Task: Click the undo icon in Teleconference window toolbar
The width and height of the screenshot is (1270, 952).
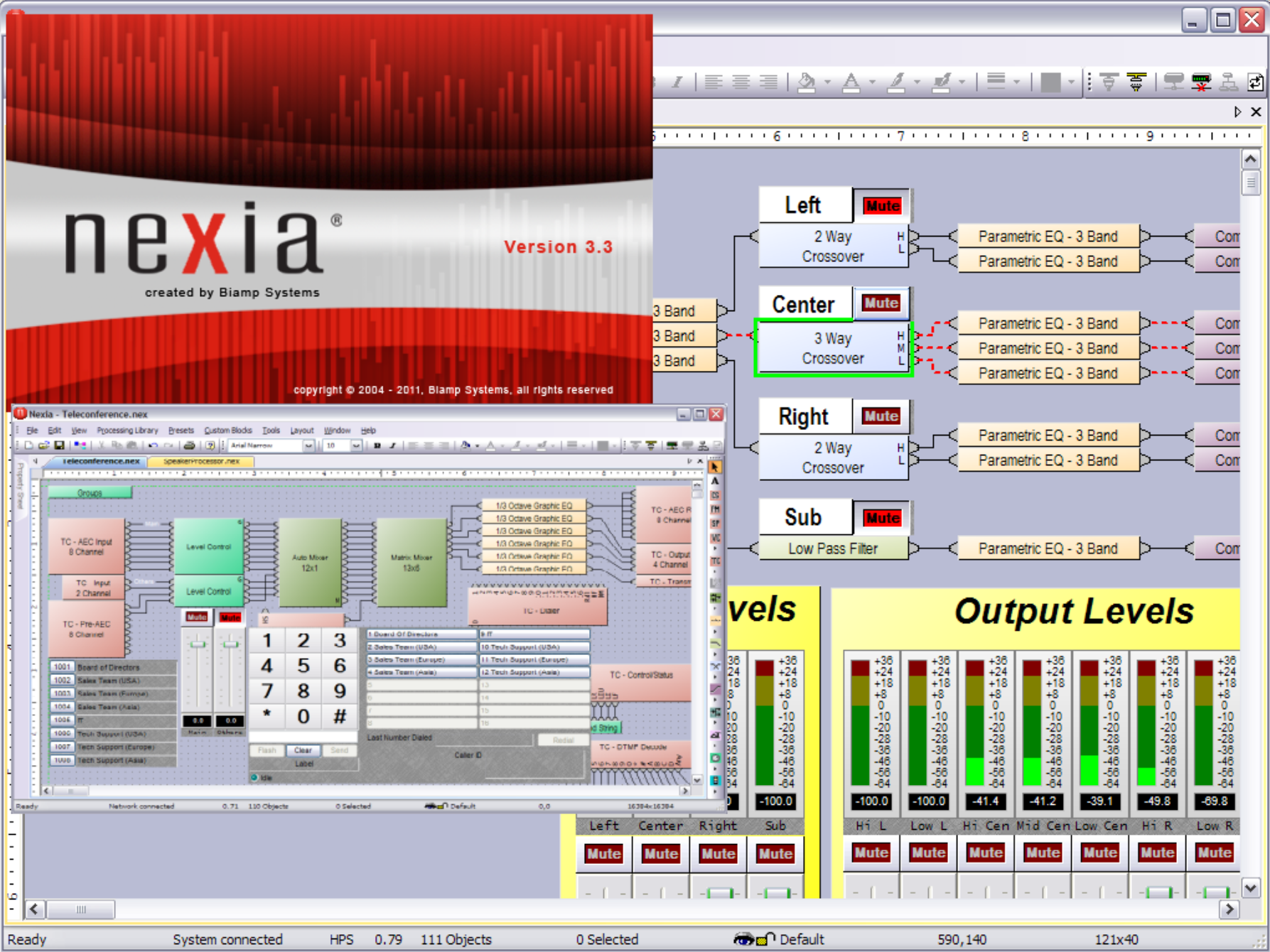Action: click(x=152, y=445)
